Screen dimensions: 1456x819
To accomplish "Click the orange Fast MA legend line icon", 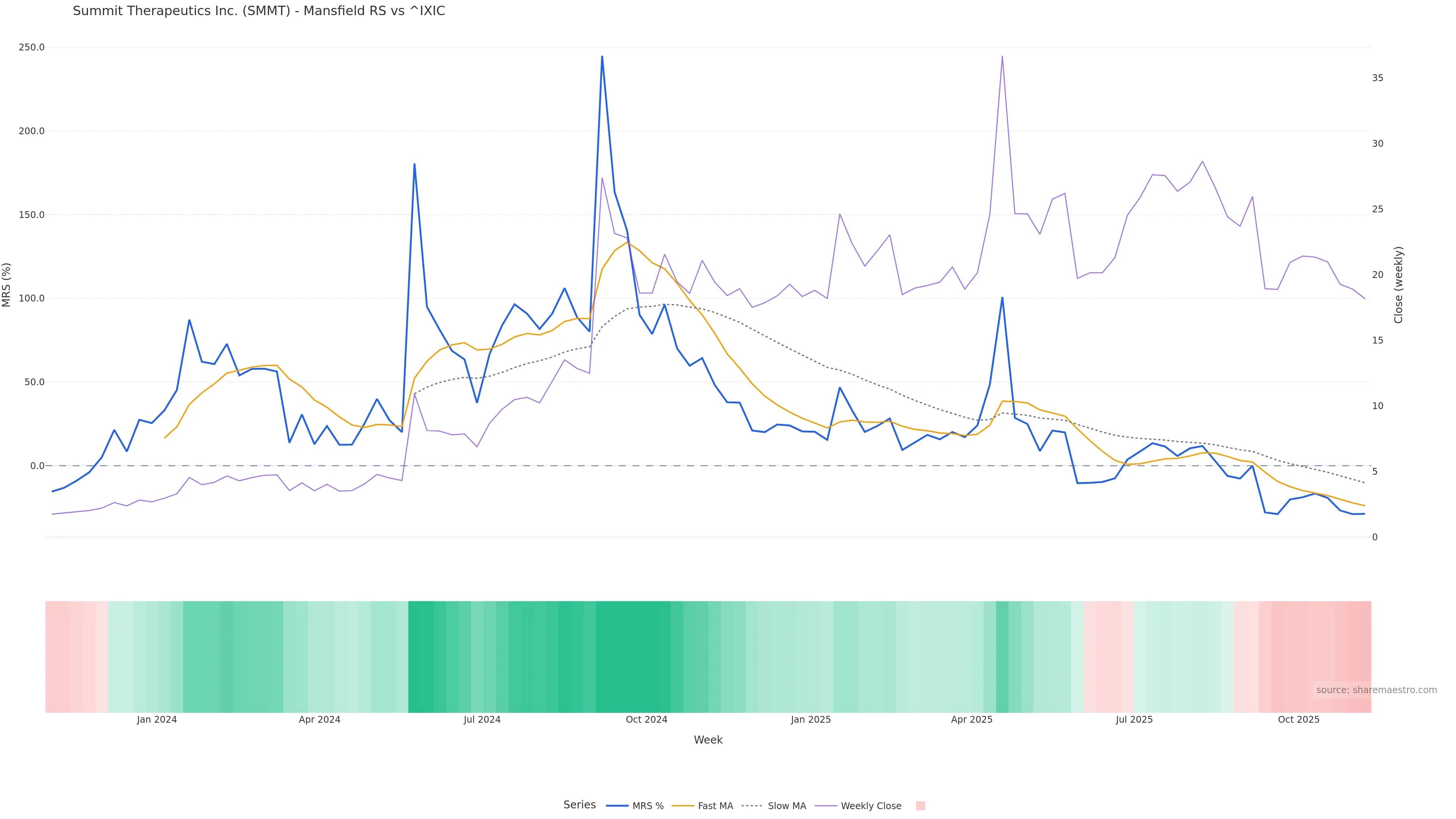I will pos(683,806).
